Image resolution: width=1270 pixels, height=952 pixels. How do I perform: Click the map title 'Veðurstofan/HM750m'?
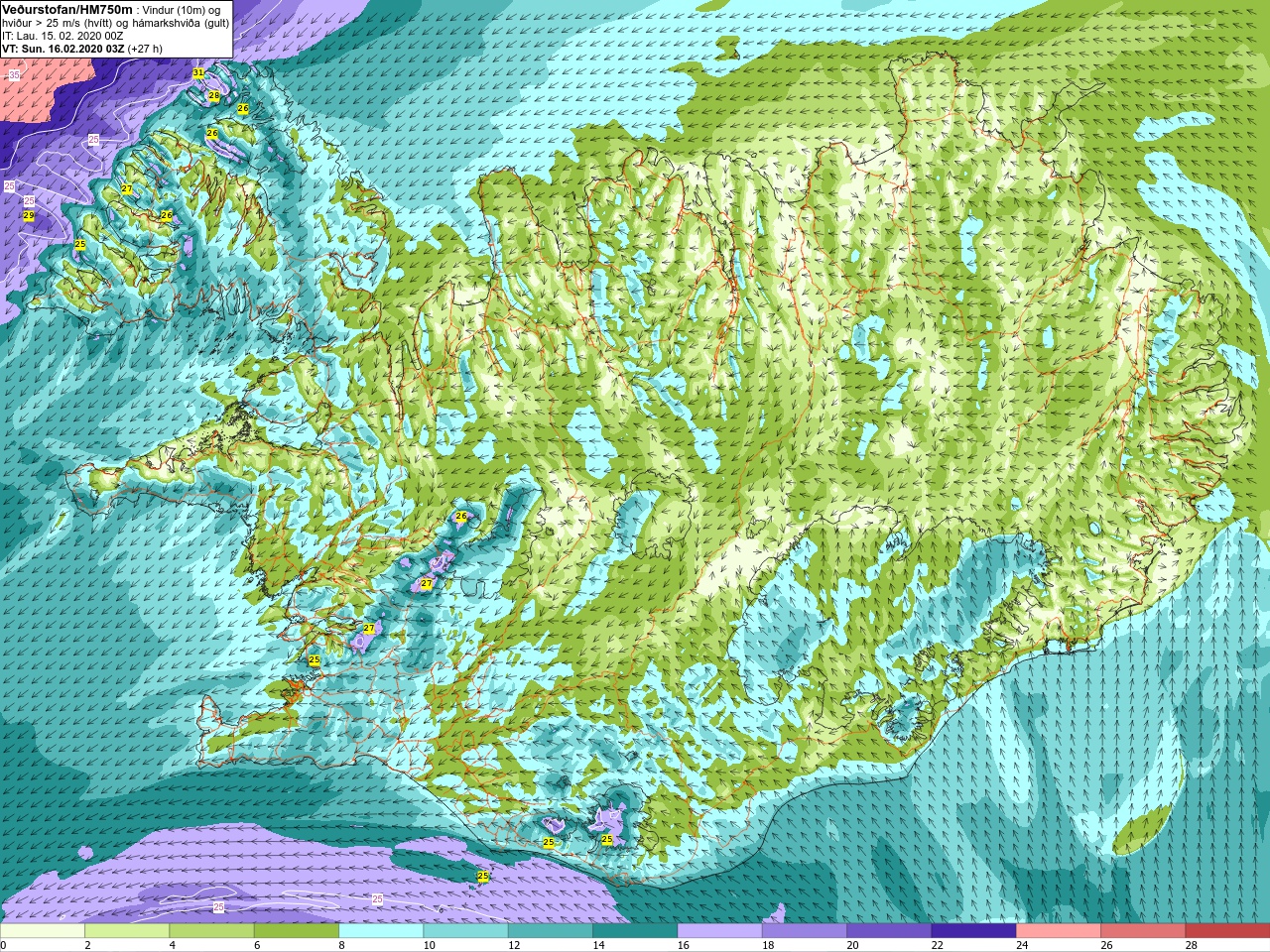[x=67, y=9]
